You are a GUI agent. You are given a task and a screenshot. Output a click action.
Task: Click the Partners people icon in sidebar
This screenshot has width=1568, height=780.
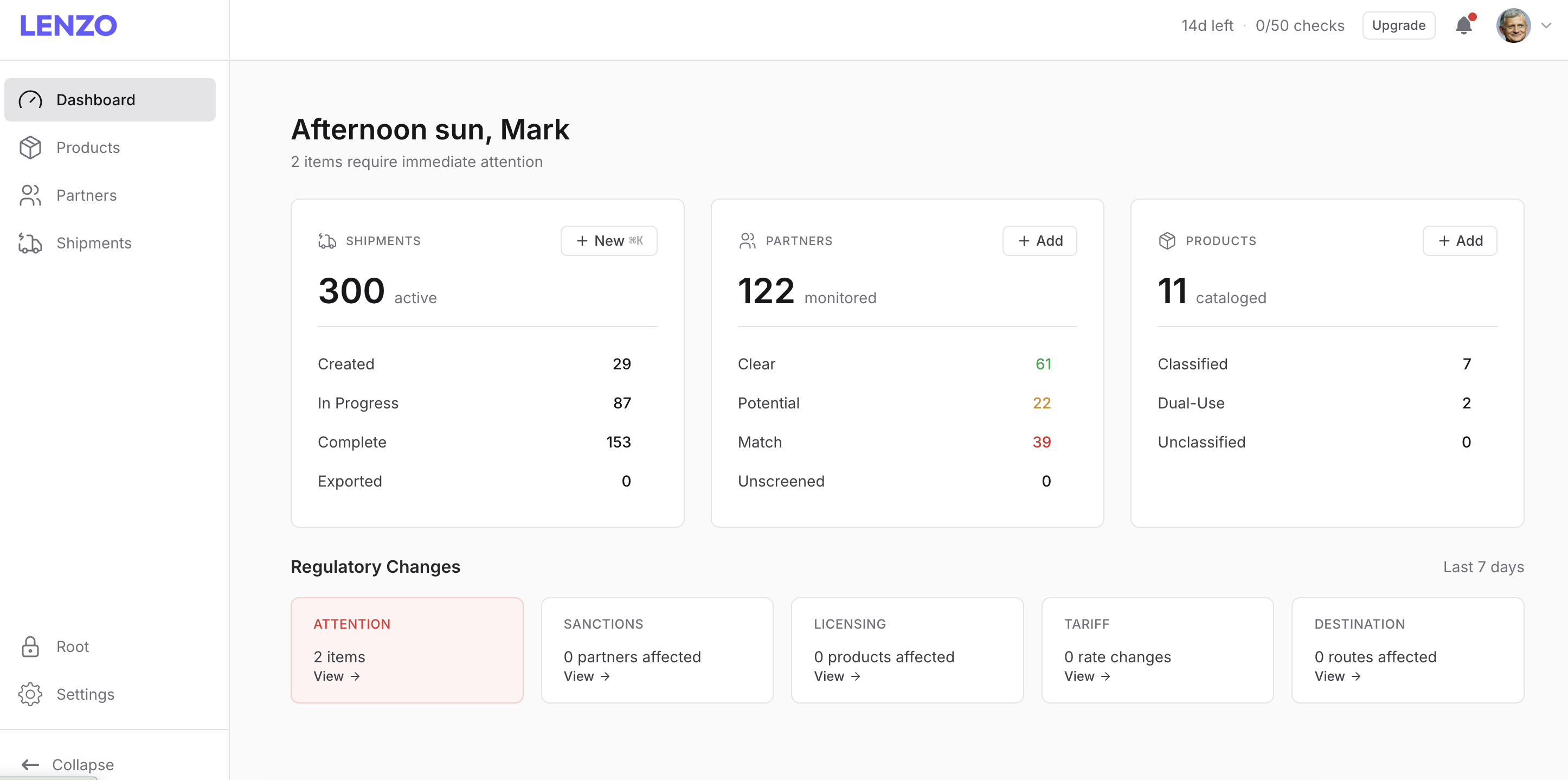point(31,195)
